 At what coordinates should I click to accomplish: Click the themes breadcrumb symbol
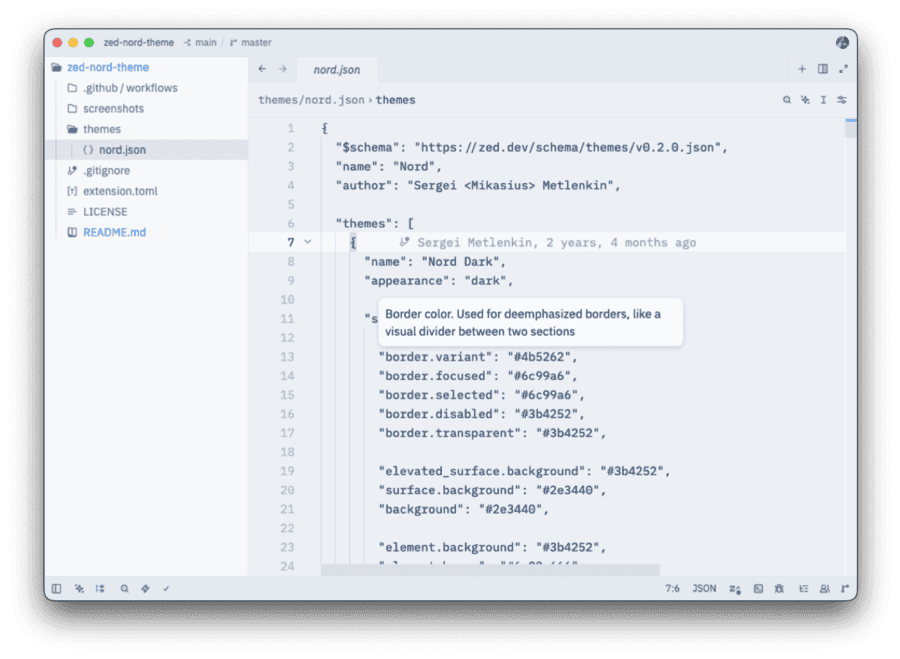395,100
